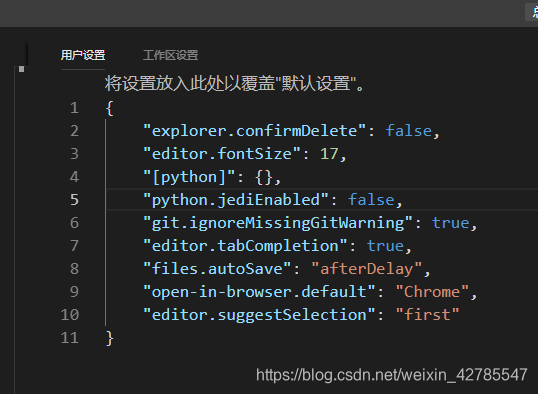The image size is (538, 394).
Task: Click the closing brace on line 11
Action: (x=109, y=338)
